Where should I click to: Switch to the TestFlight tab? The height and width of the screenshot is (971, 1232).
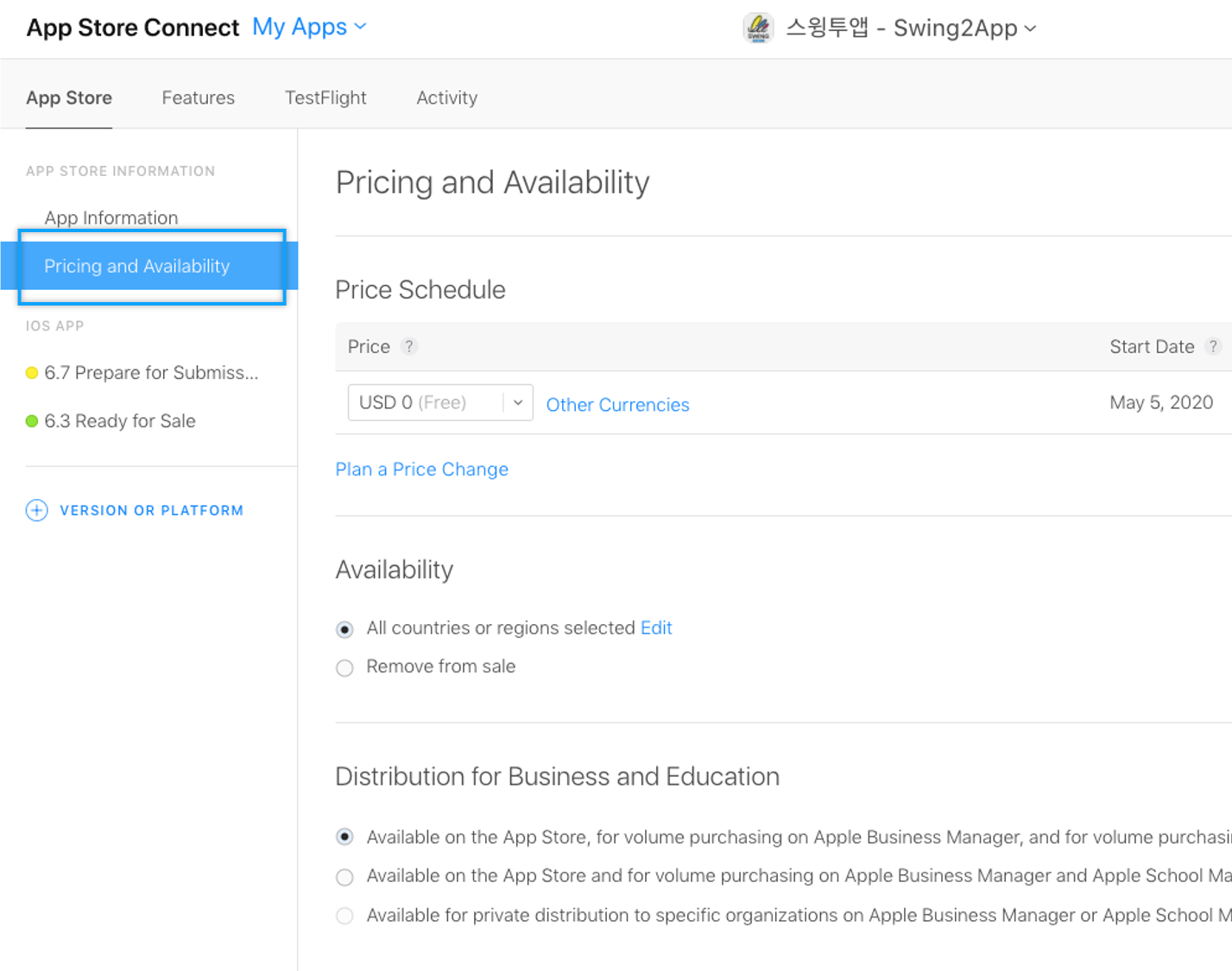click(325, 98)
